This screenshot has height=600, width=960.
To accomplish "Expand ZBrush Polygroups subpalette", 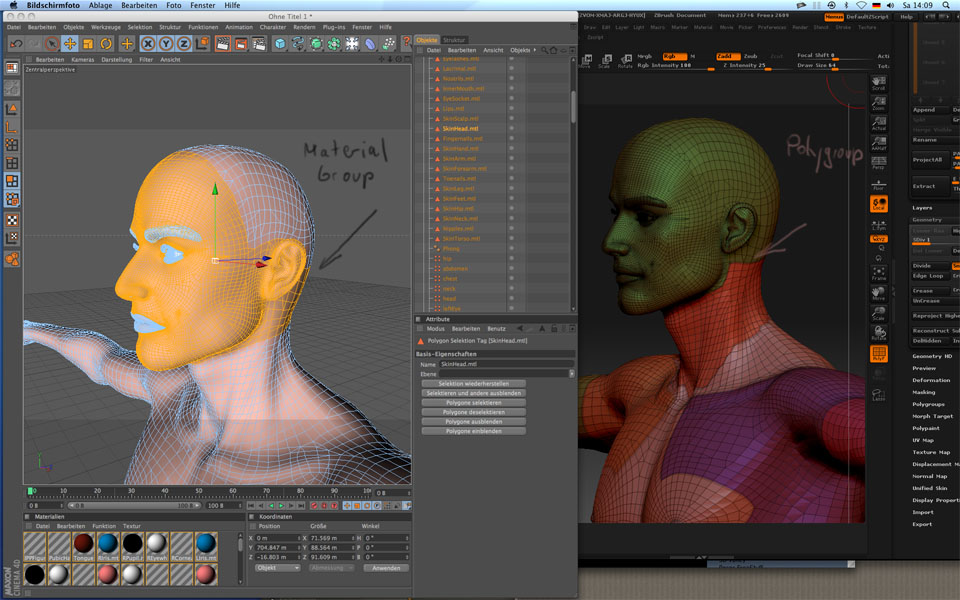I will click(929, 404).
